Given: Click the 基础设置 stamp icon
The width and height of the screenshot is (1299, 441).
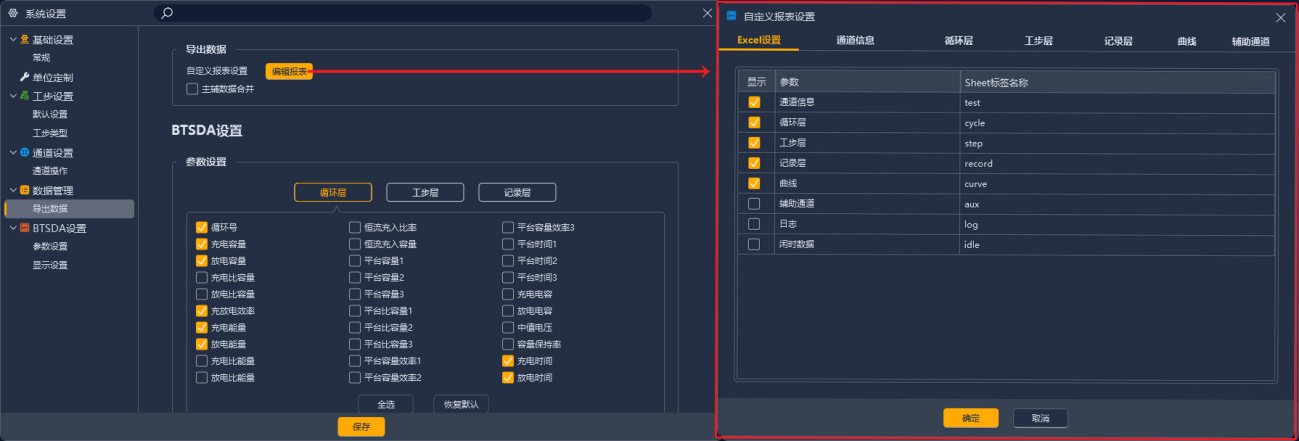Looking at the screenshot, I should point(25,40).
